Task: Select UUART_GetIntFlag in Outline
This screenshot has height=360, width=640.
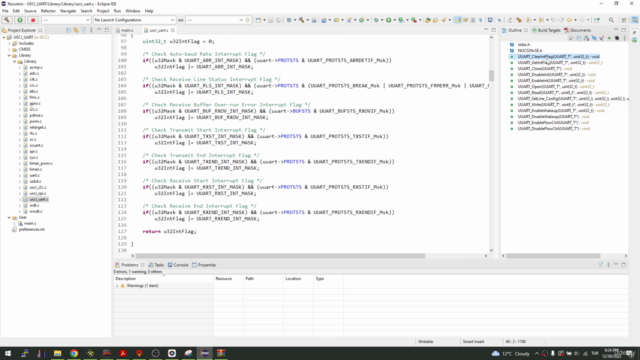Action: point(560,63)
